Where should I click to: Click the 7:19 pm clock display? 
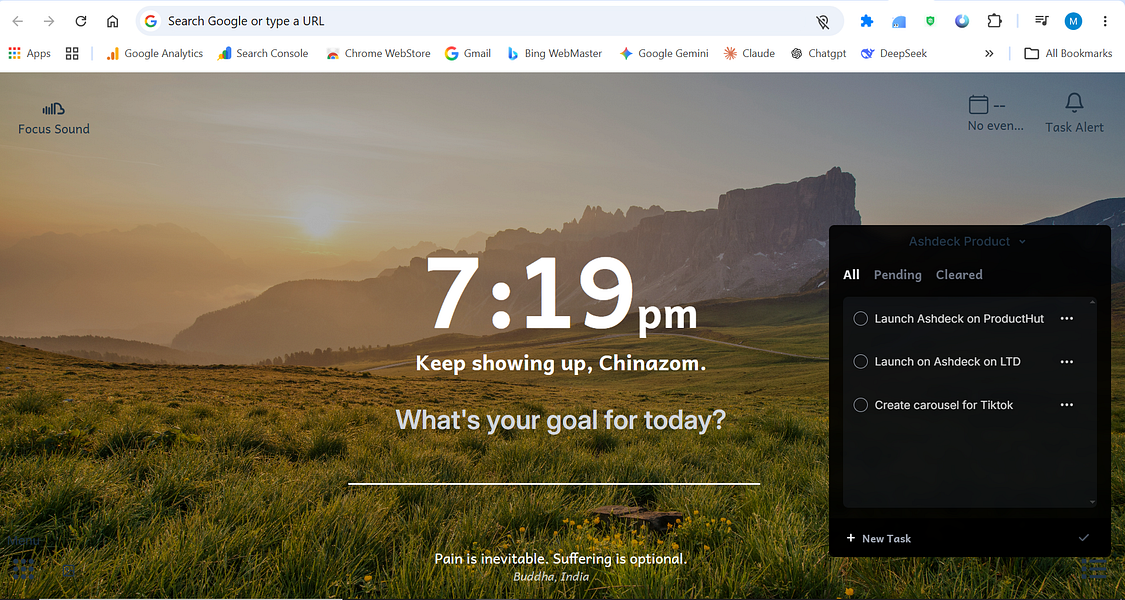pos(562,294)
